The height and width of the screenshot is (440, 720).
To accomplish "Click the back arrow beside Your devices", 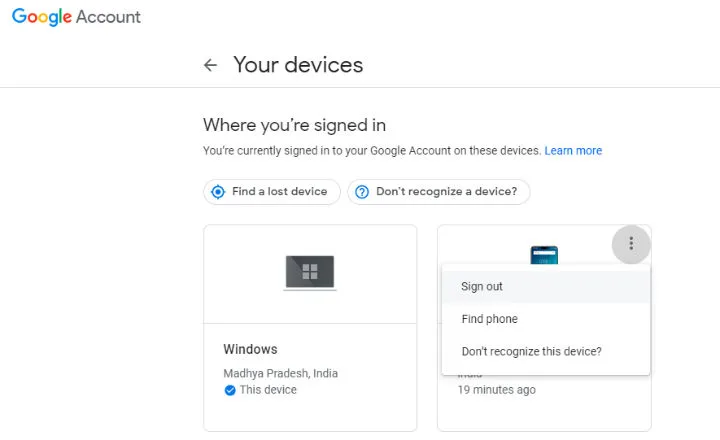I will [210, 65].
